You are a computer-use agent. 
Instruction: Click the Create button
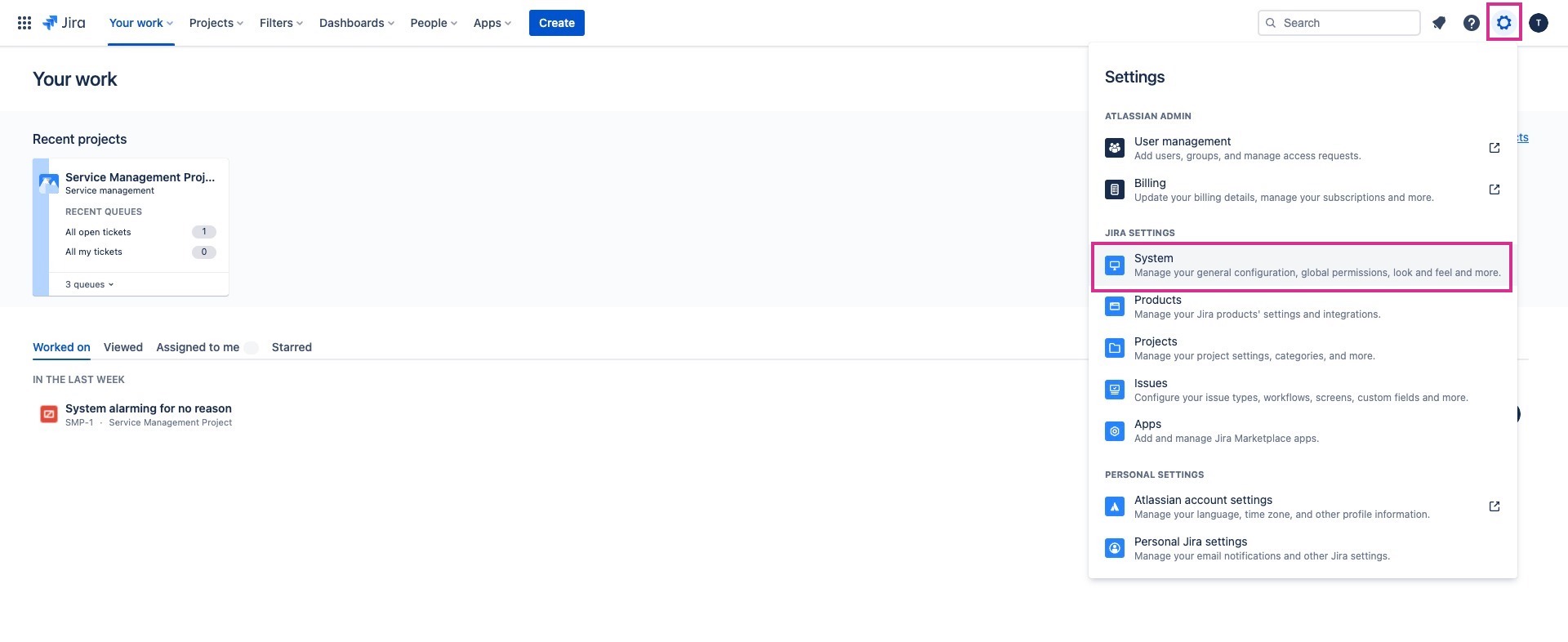[557, 23]
